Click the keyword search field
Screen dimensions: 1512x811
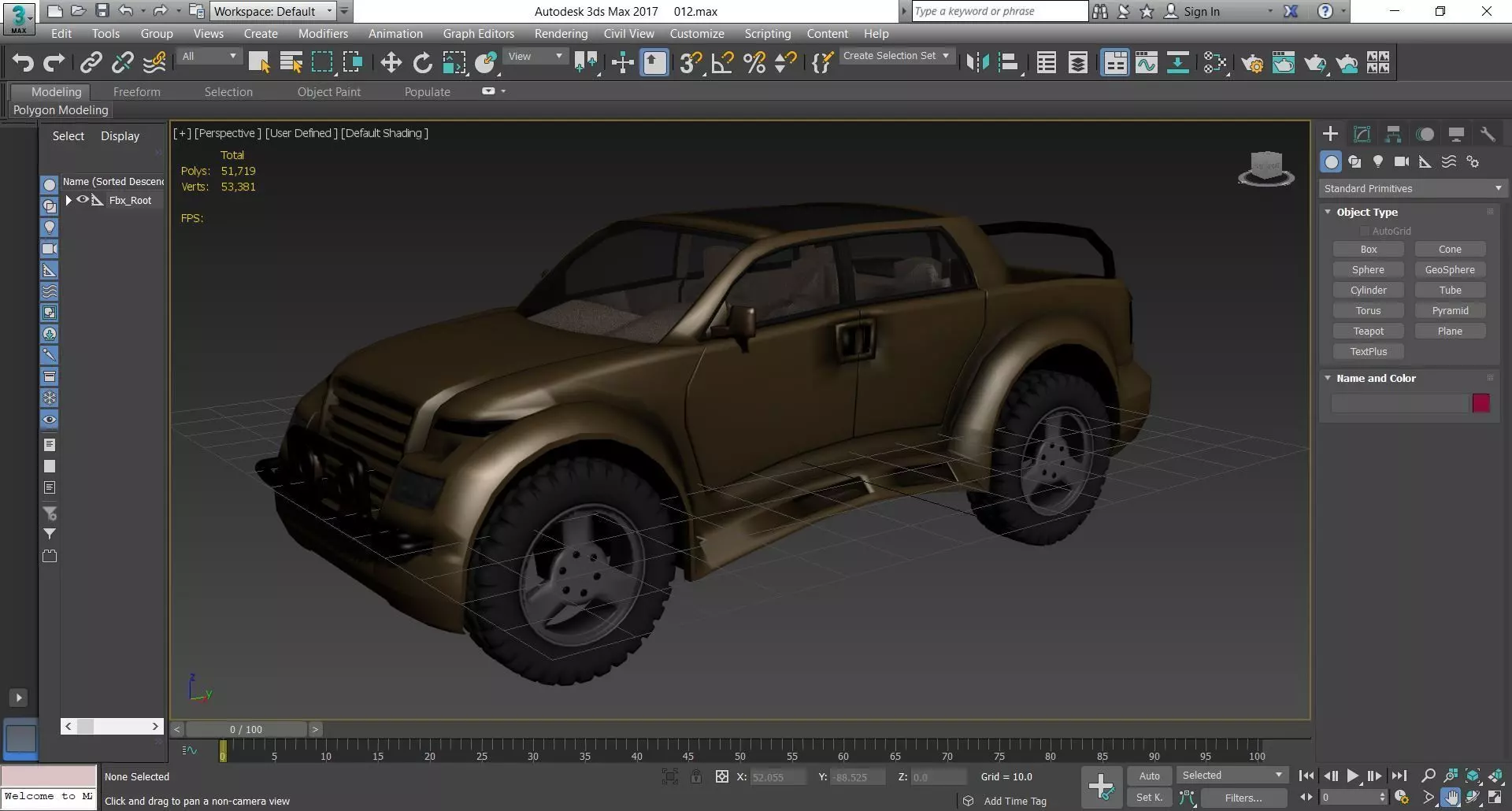999,11
